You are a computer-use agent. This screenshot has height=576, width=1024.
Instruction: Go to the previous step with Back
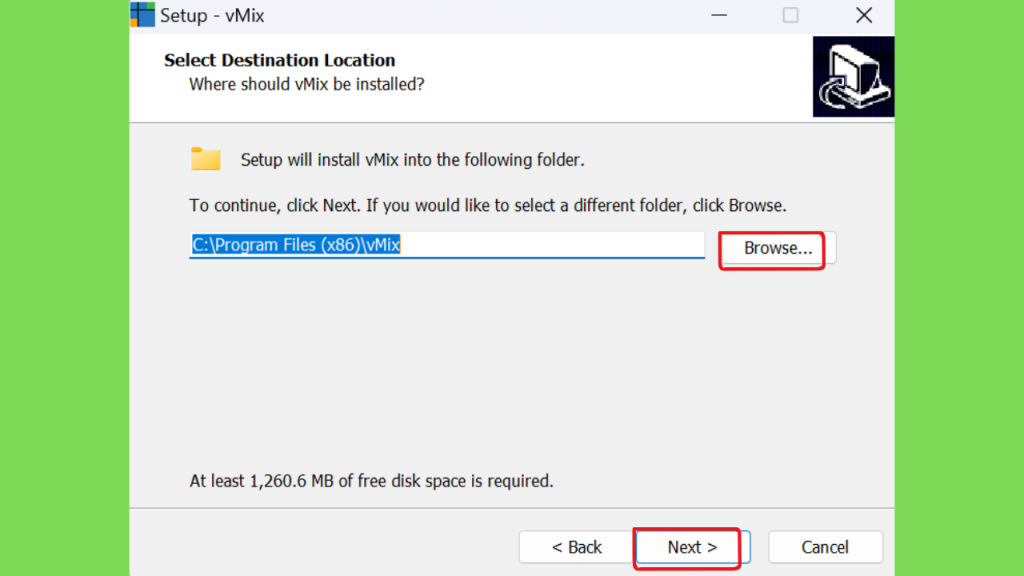click(576, 547)
